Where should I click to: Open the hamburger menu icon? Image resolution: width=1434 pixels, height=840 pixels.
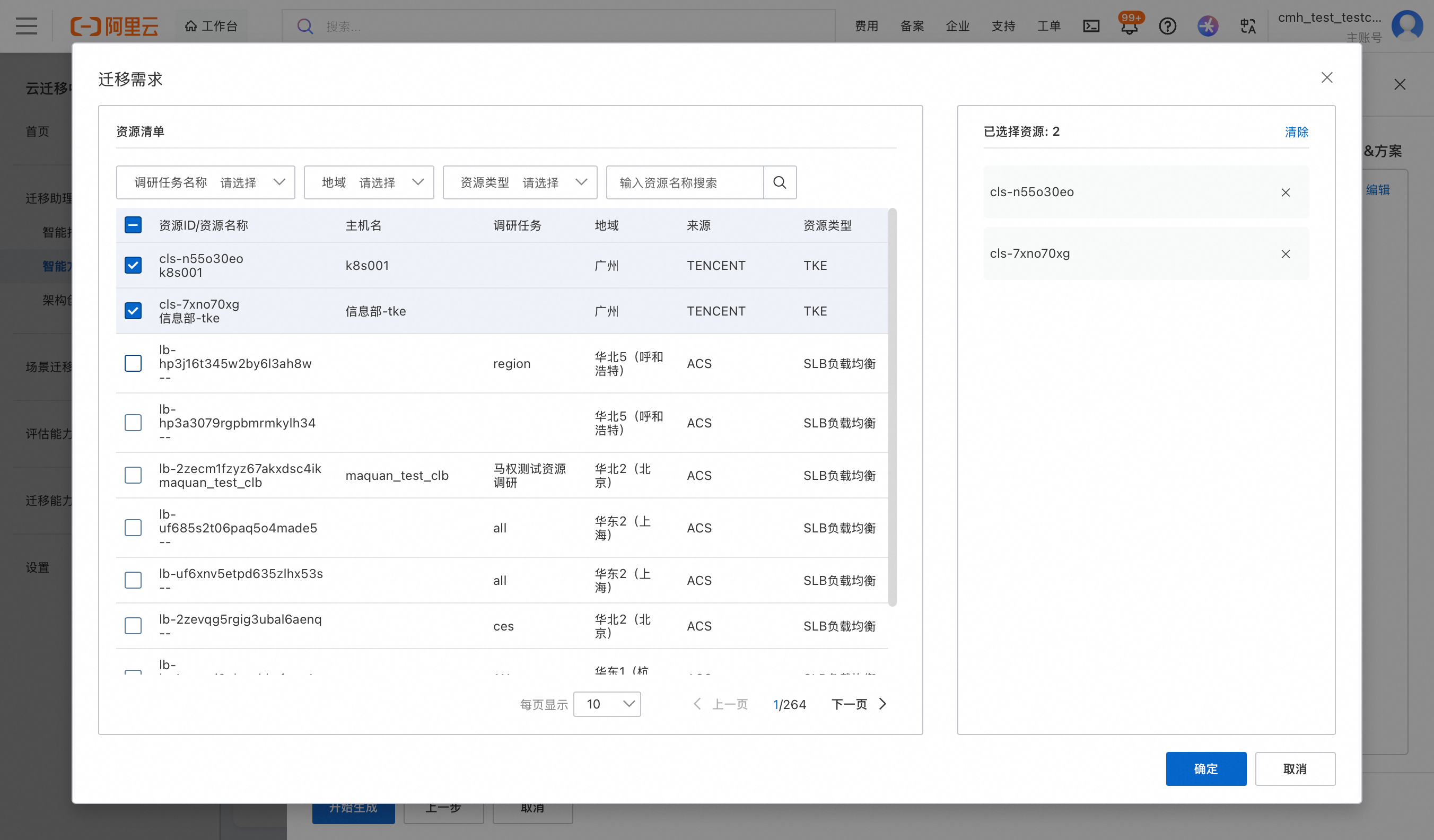26,26
